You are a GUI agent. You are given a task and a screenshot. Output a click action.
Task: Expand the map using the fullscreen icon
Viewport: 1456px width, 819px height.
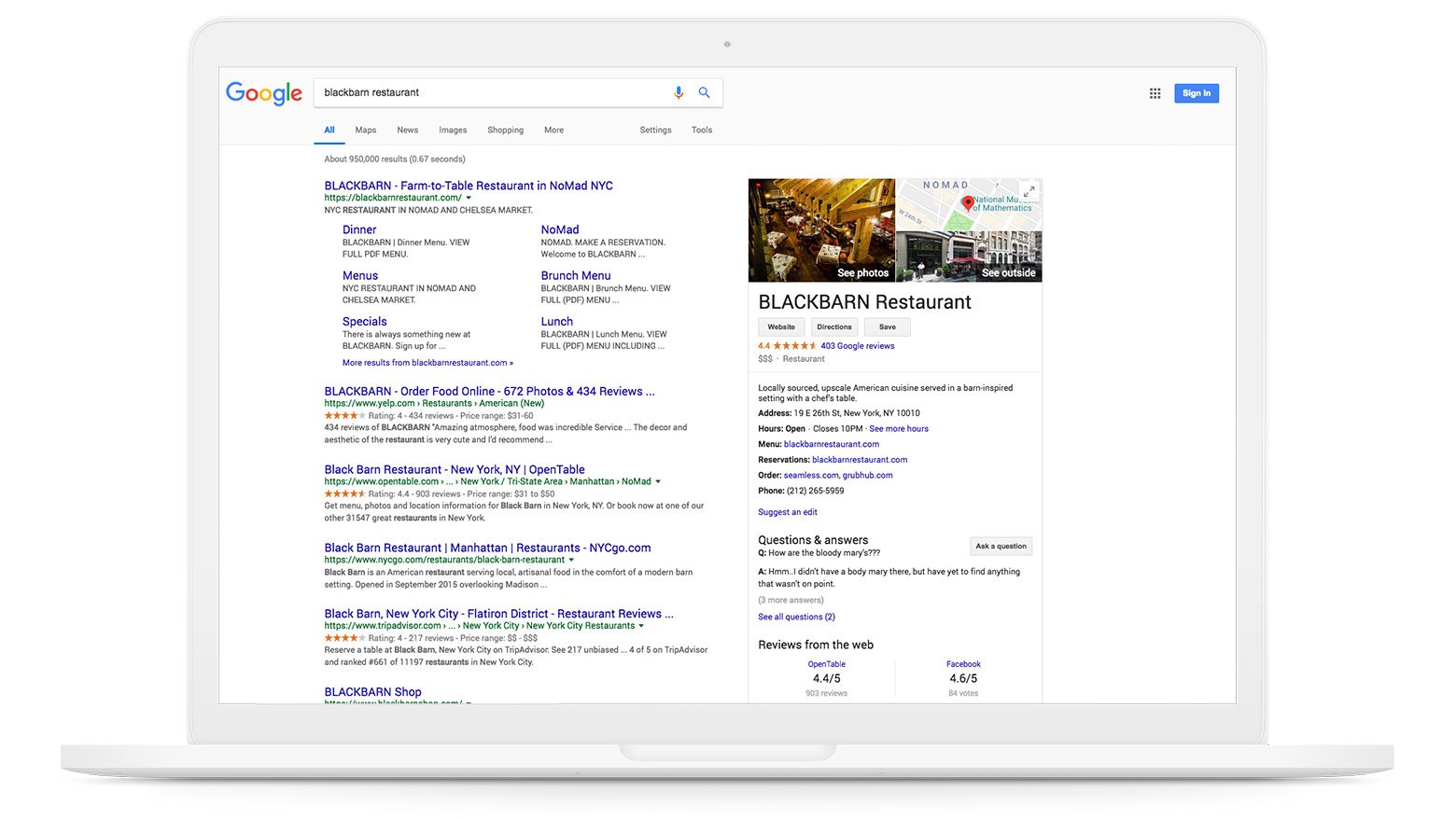click(x=1029, y=191)
